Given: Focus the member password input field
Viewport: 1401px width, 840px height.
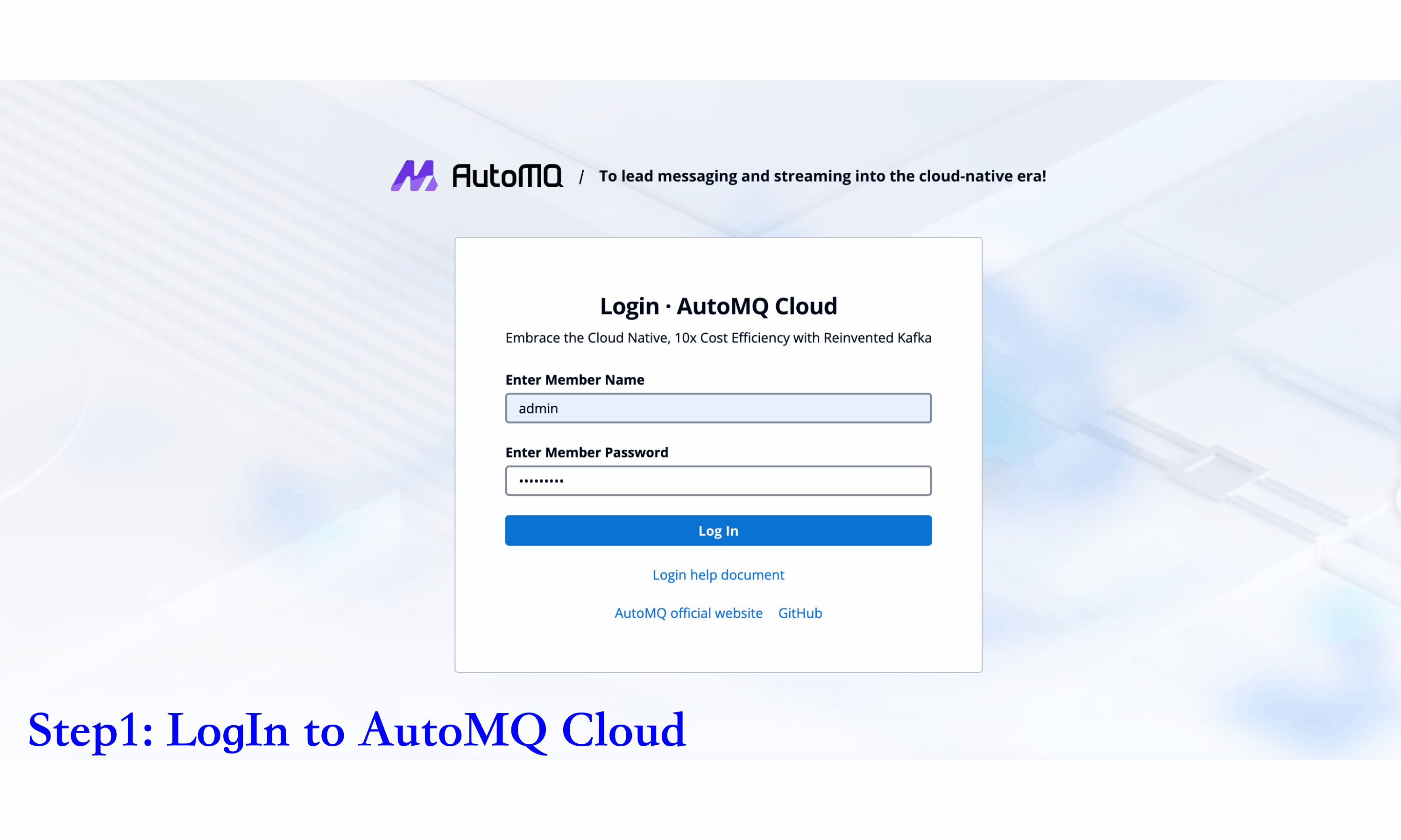Looking at the screenshot, I should (718, 480).
